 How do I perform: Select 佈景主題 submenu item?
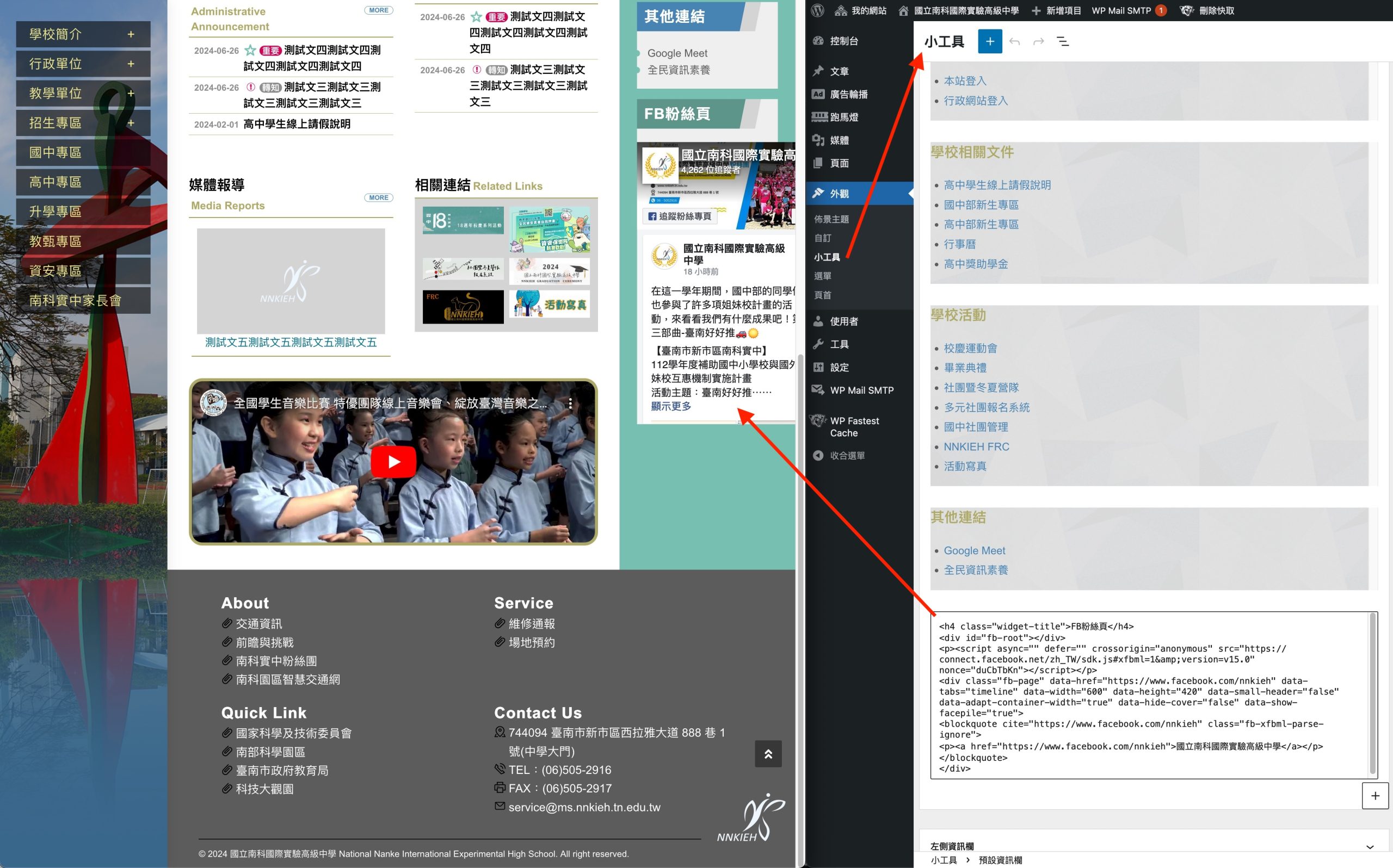click(831, 219)
